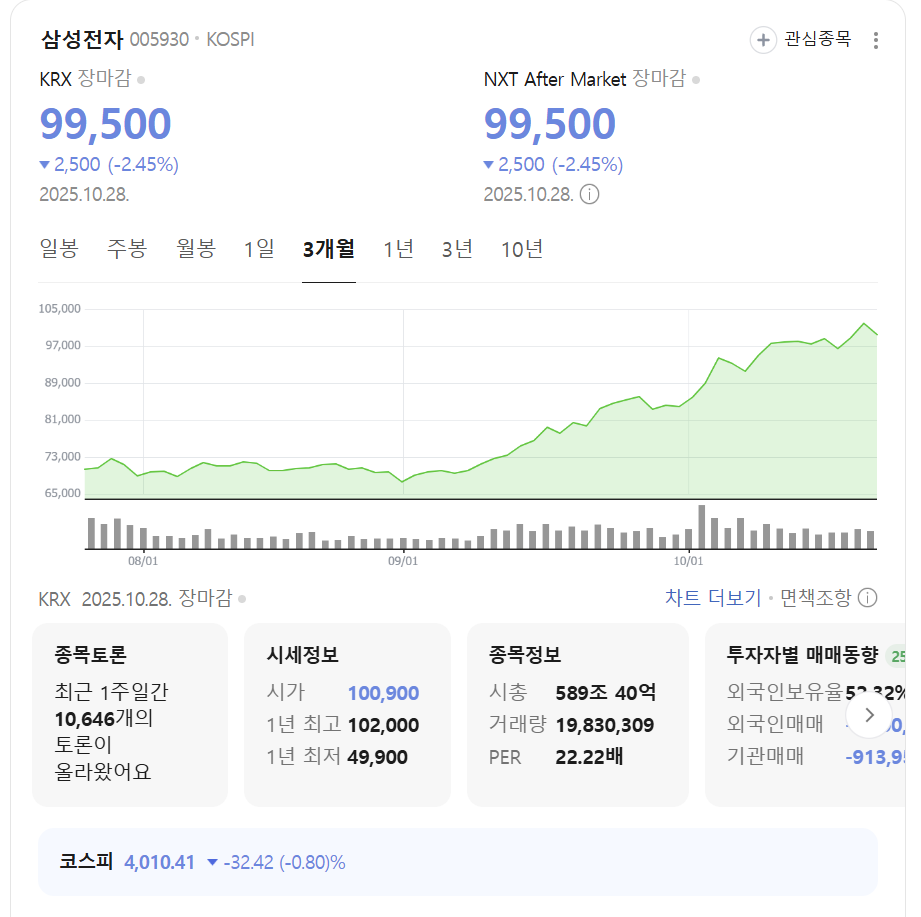Open the 면책조항 disclaimer link
The width and height of the screenshot is (921, 917).
[x=815, y=598]
